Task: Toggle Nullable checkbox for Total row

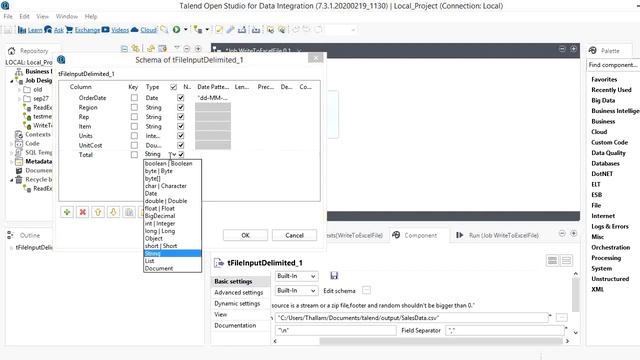Action: (181, 154)
